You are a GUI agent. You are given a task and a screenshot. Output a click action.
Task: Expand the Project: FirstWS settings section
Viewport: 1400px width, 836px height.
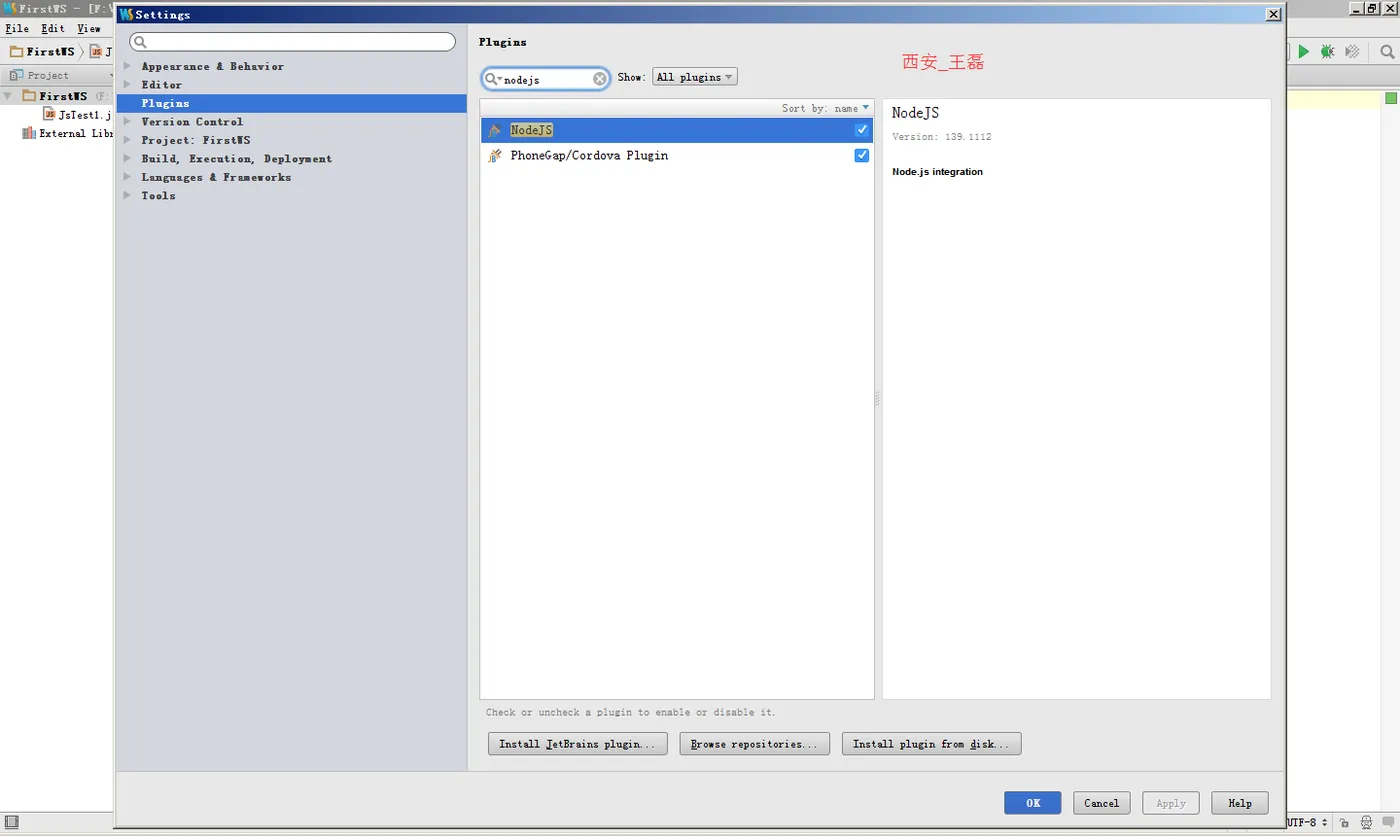pyautogui.click(x=127, y=141)
